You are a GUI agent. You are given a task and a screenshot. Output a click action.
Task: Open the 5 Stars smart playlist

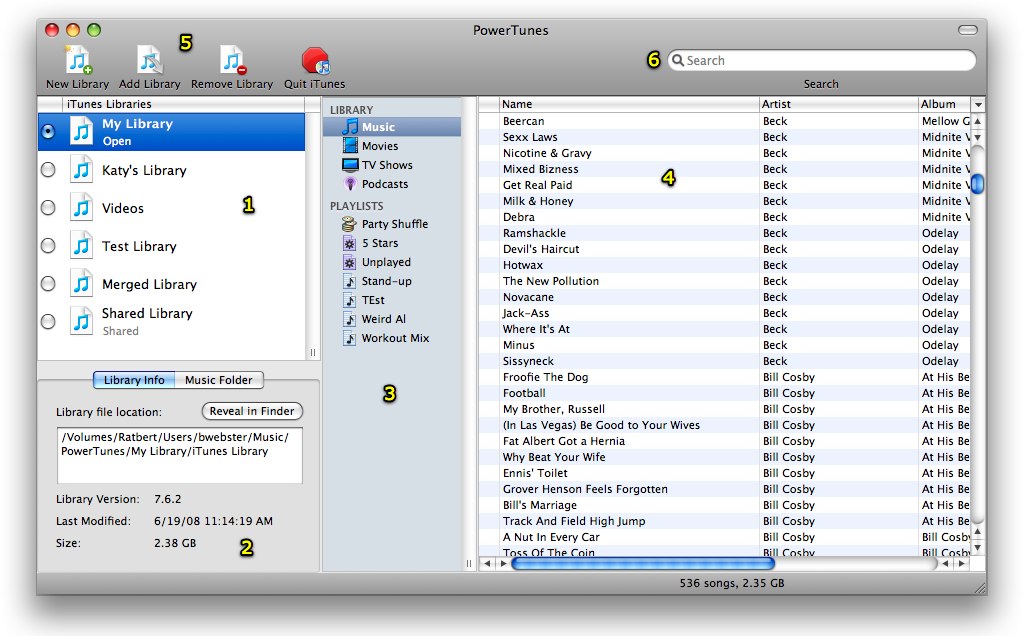(379, 243)
